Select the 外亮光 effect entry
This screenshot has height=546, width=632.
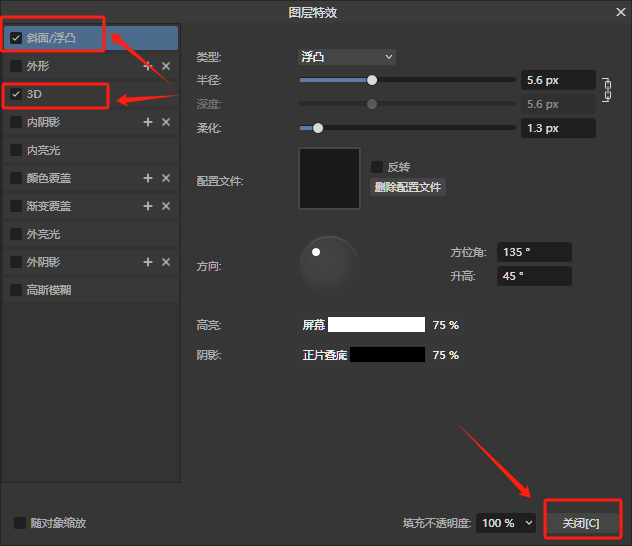(91, 234)
